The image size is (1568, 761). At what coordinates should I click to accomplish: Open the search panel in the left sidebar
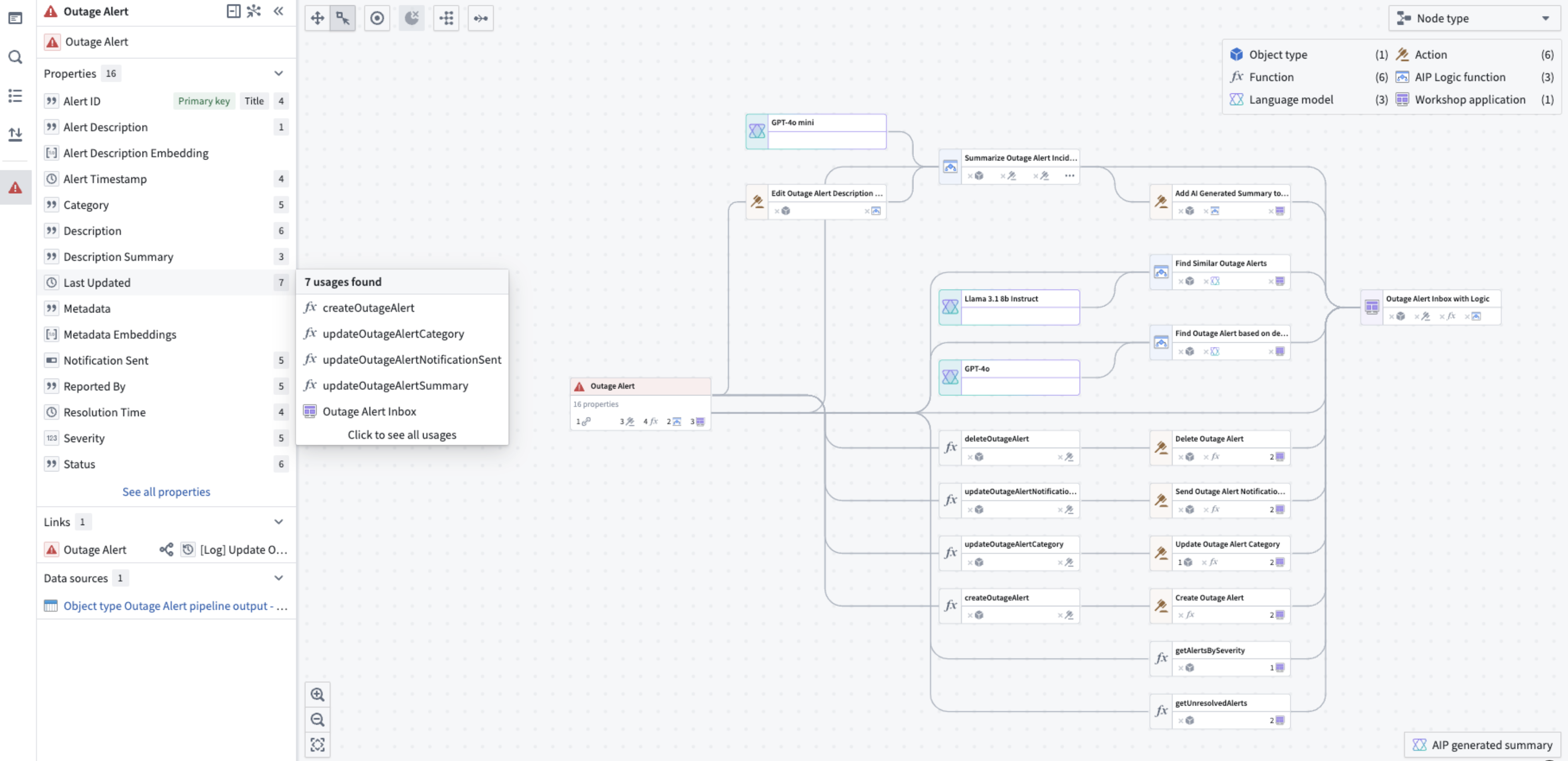[x=15, y=56]
